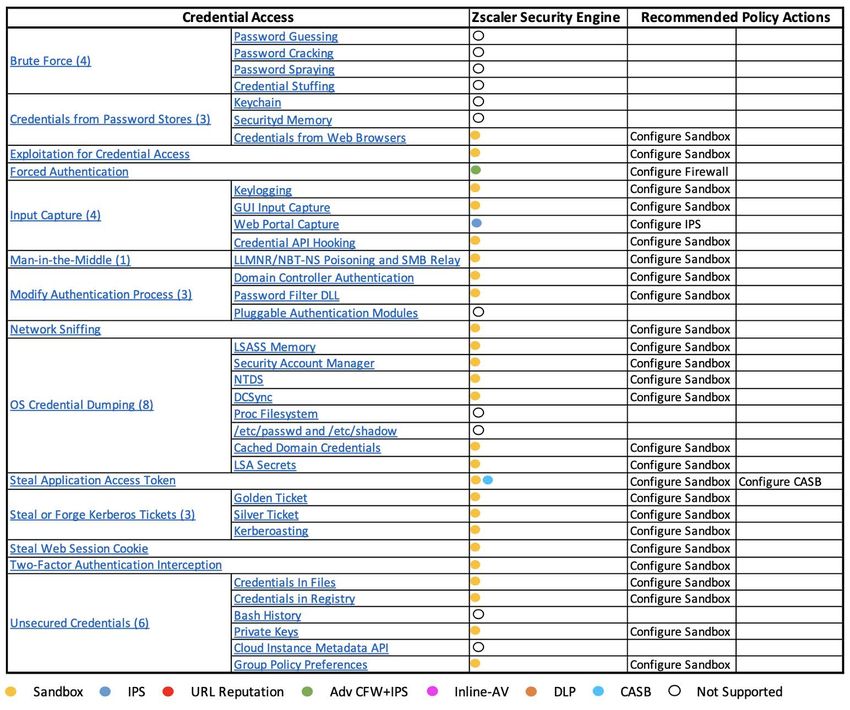Open the LSA Secrets link

coord(265,465)
